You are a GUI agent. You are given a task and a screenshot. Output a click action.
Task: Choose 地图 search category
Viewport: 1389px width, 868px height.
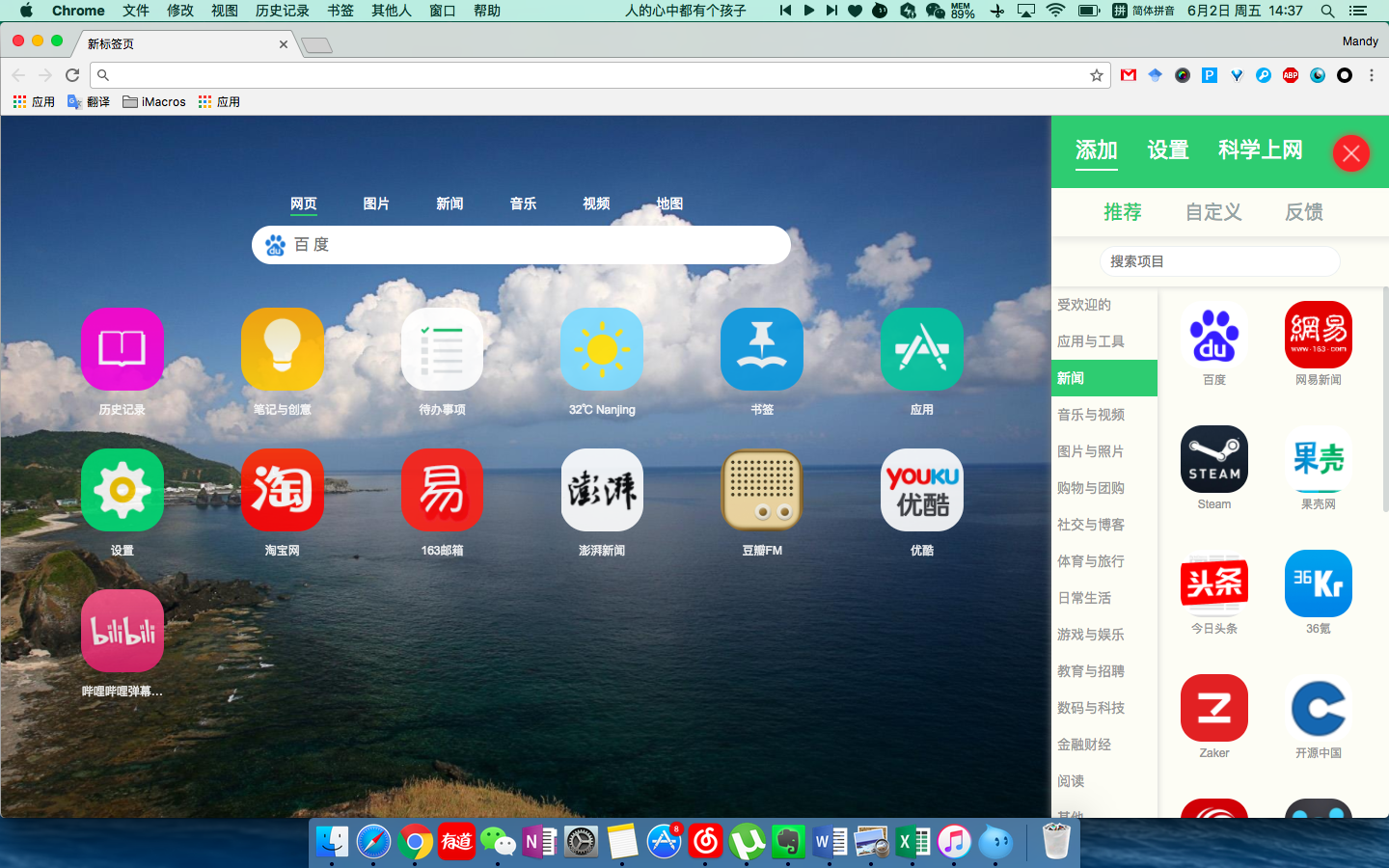pos(669,203)
